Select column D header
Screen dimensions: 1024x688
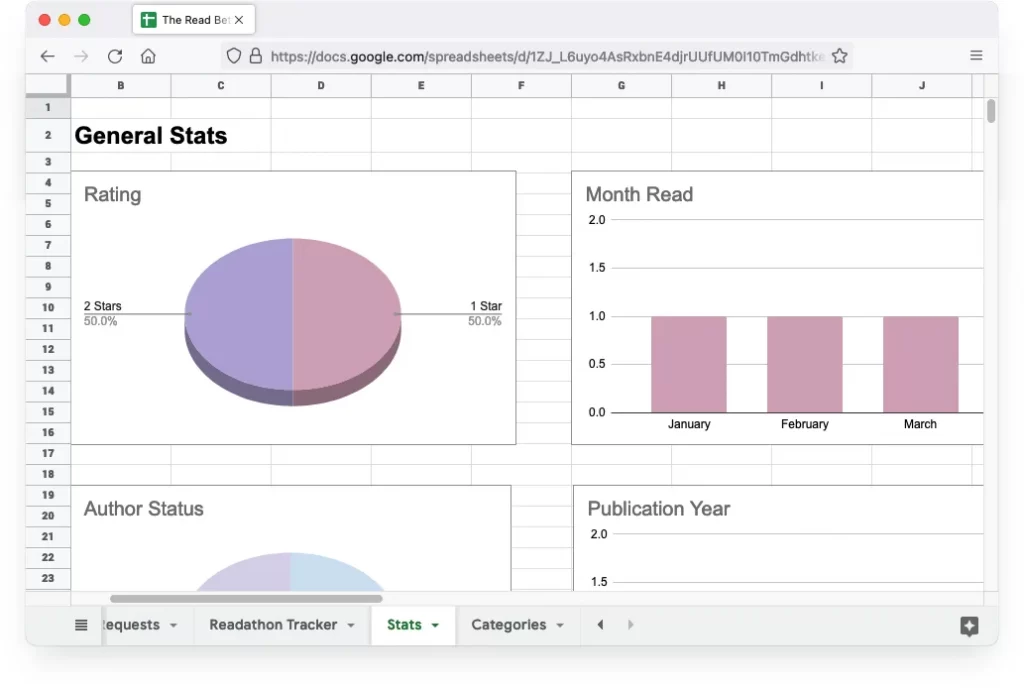tap(321, 86)
